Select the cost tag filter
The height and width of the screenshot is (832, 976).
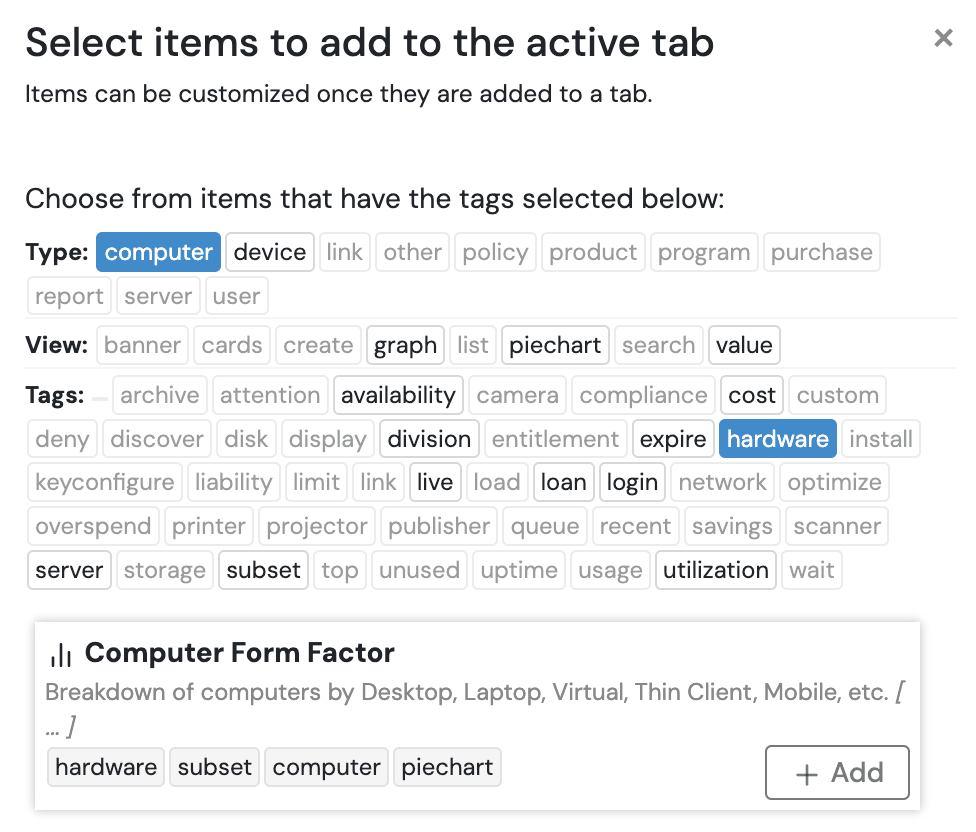751,395
